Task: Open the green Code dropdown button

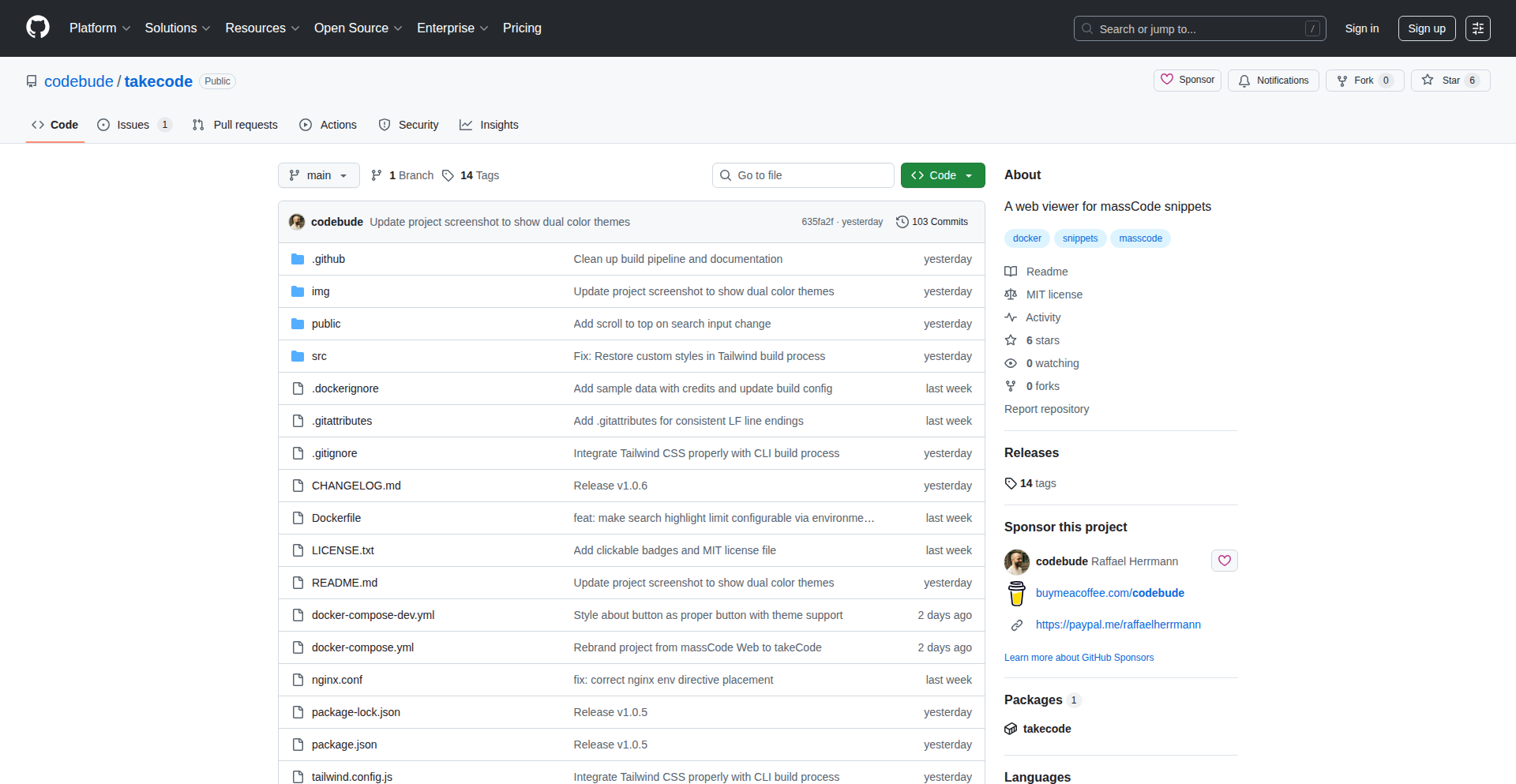Action: (x=943, y=175)
